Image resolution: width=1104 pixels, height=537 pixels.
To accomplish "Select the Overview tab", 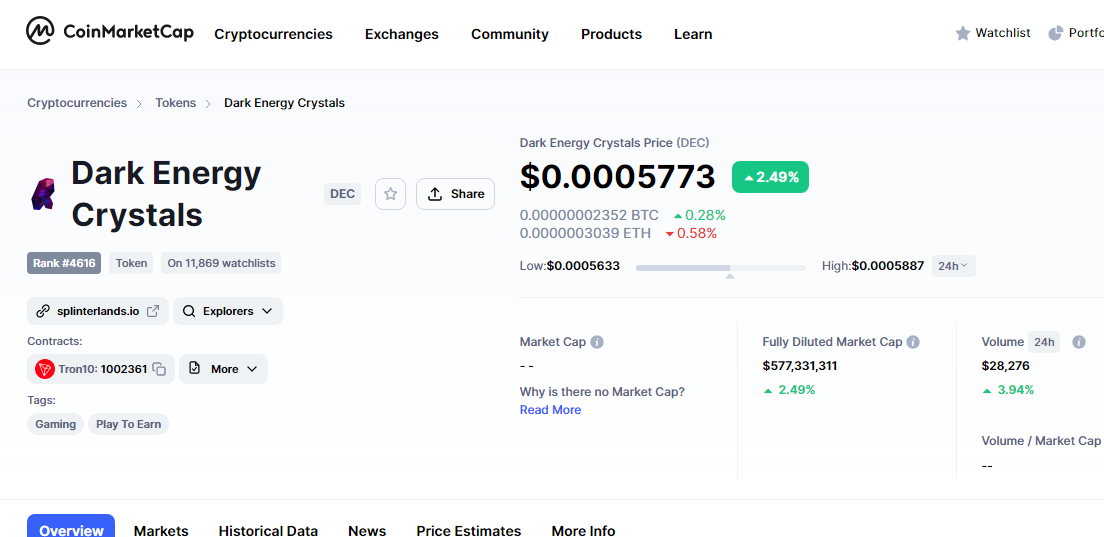I will tap(70, 526).
